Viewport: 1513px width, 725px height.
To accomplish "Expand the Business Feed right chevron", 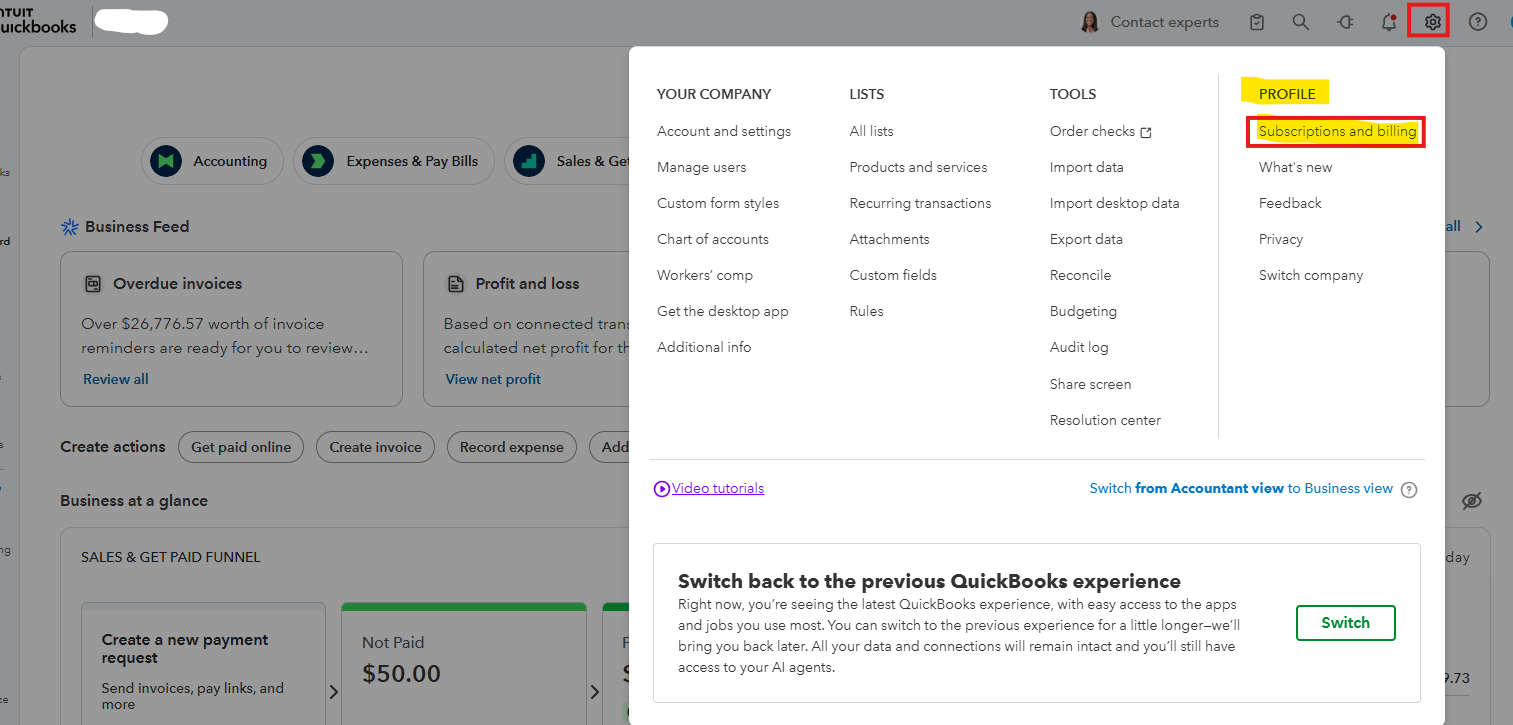I will [1479, 227].
